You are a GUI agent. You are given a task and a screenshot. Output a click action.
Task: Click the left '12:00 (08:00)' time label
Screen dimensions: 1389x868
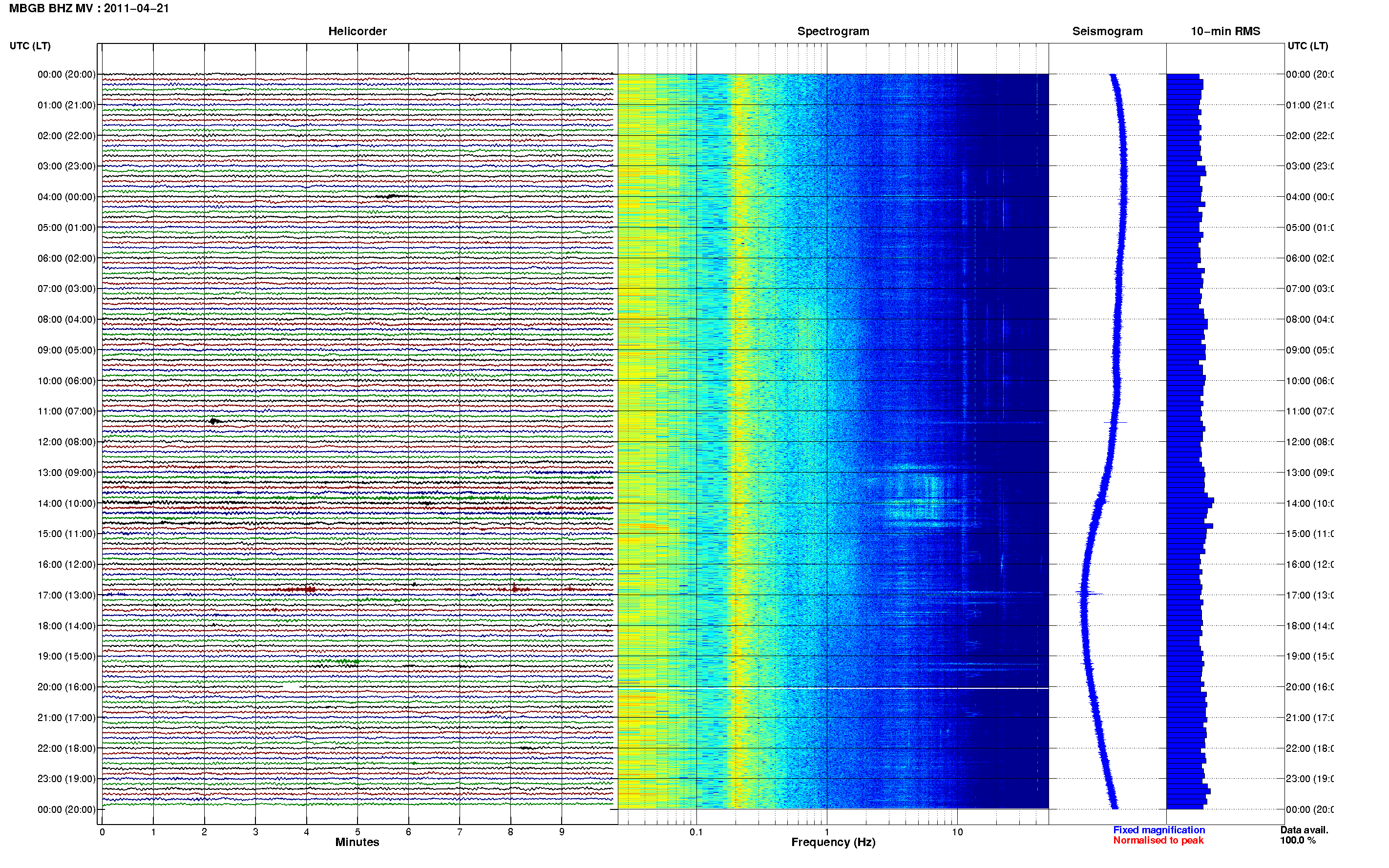66,441
